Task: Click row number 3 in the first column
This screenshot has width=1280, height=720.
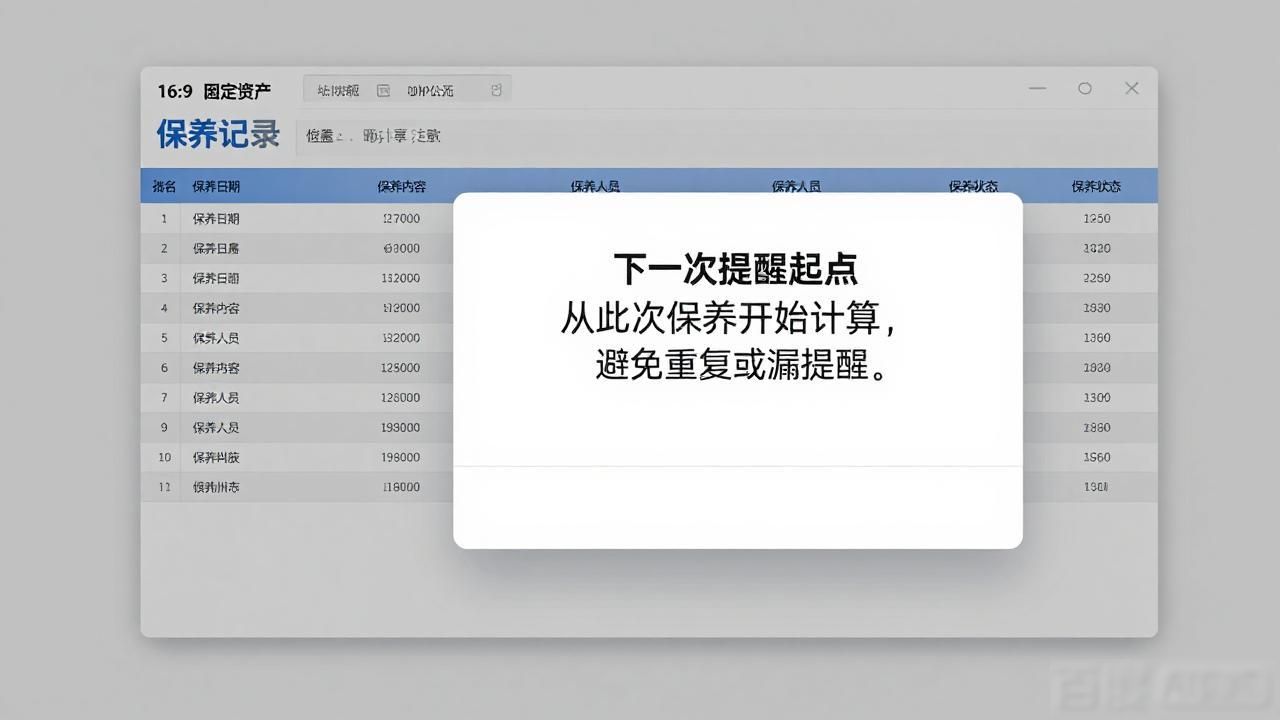Action: [x=164, y=278]
